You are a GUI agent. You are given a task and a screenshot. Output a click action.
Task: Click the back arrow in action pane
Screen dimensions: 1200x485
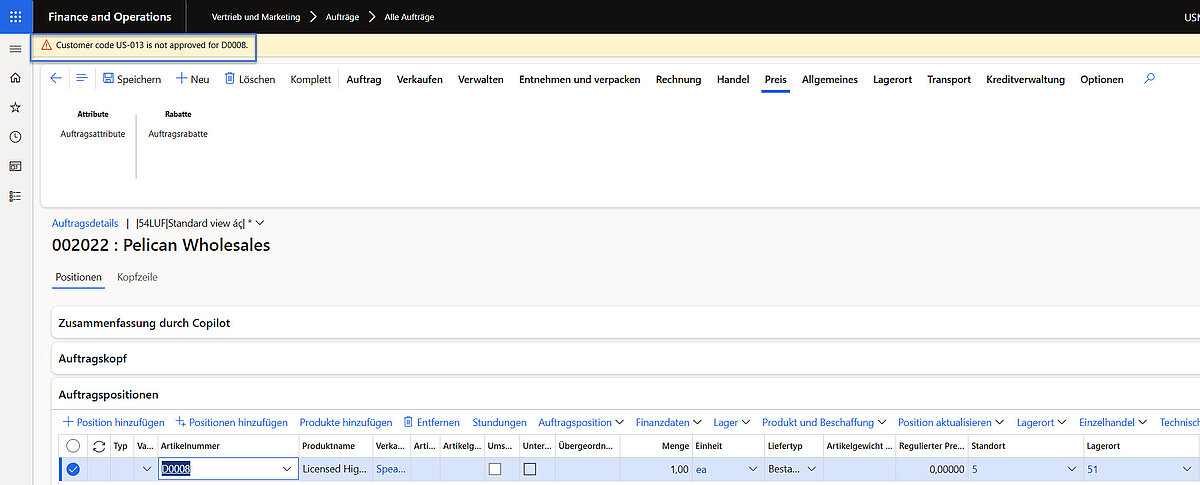click(56, 79)
